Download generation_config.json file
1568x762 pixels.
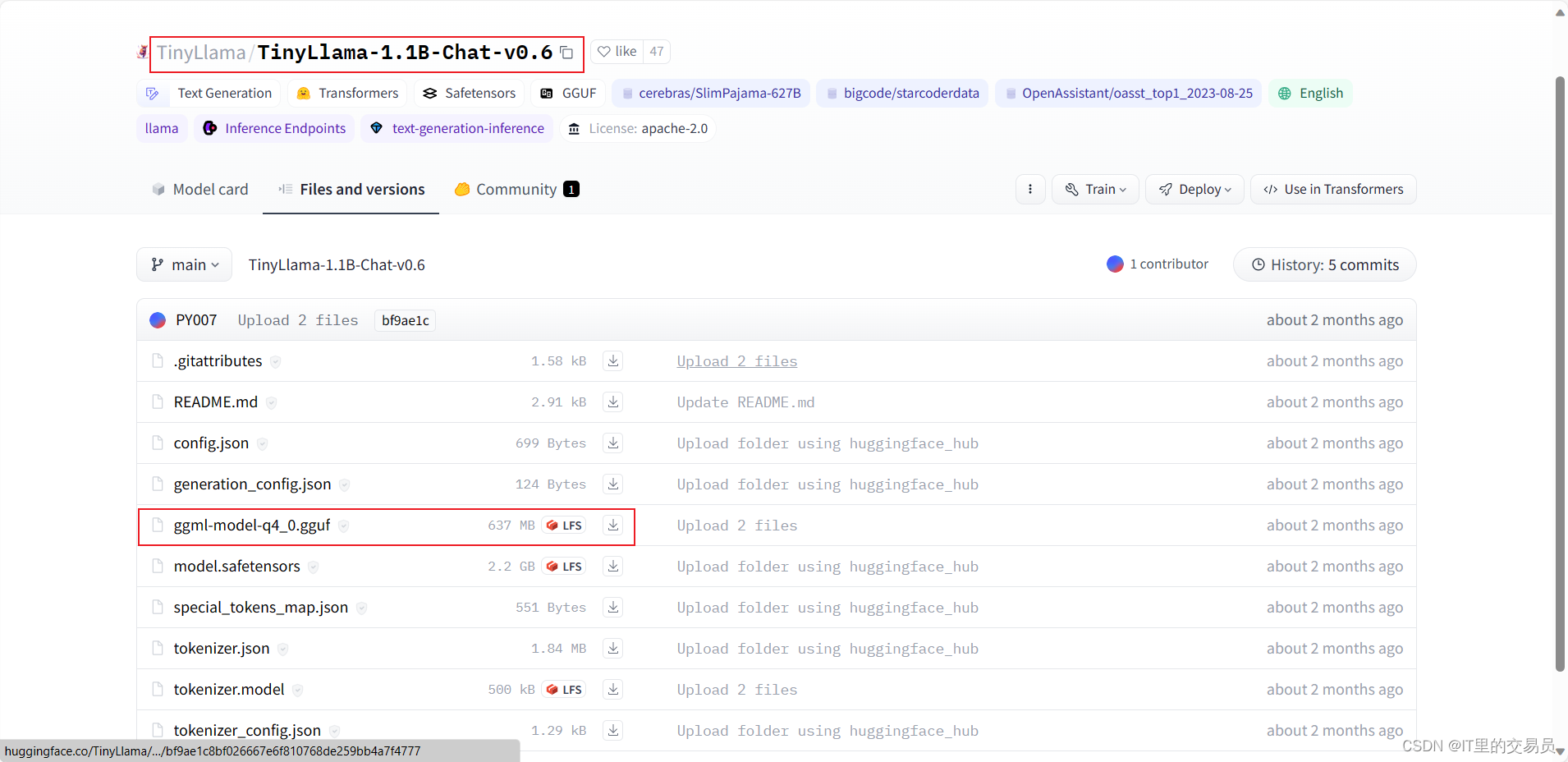[613, 484]
